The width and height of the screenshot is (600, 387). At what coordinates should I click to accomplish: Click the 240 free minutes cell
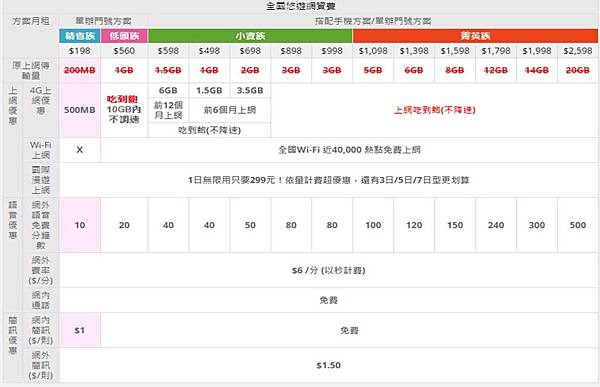[x=496, y=225]
